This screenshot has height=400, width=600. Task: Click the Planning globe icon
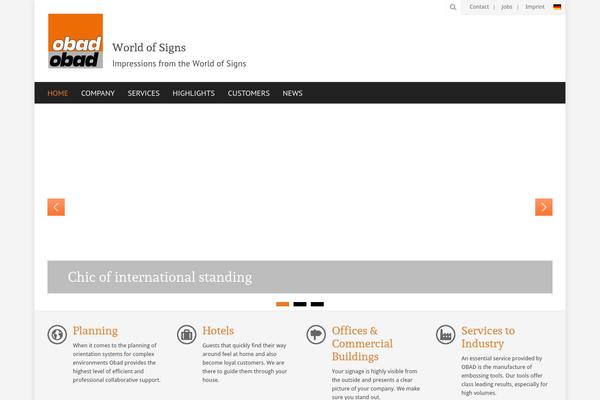tap(57, 334)
